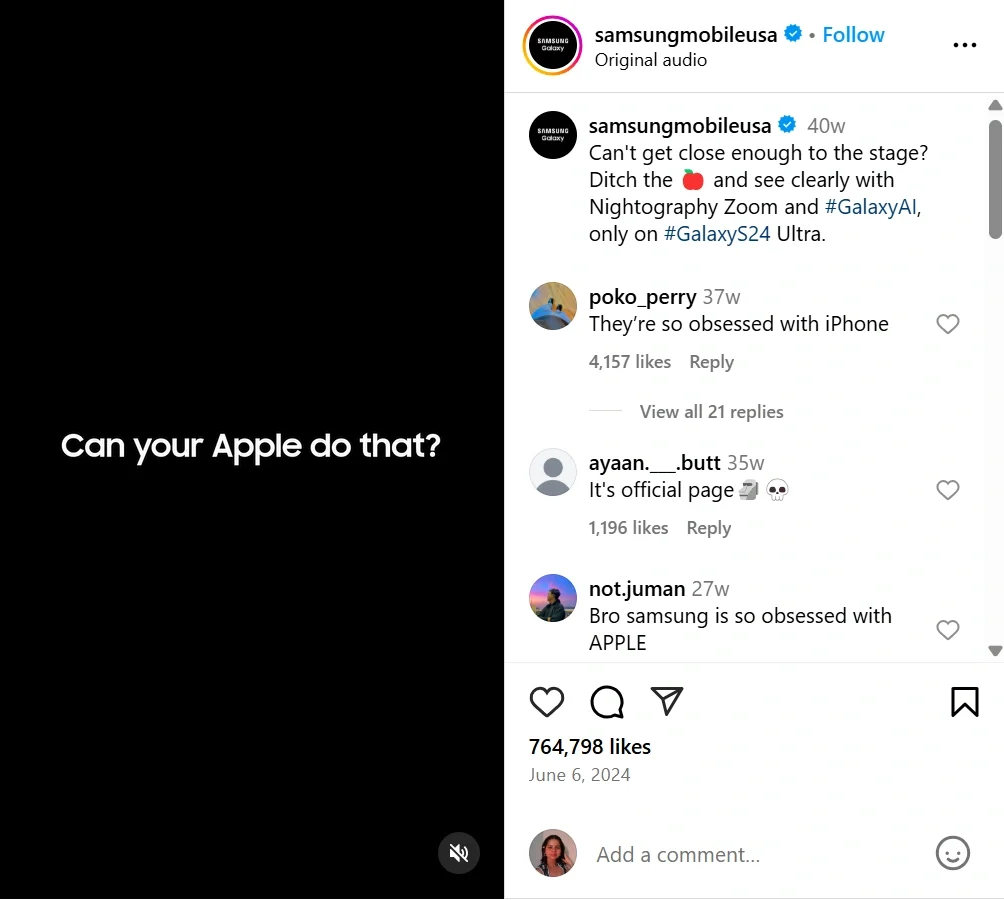Open the three-dot more options menu
The height and width of the screenshot is (900, 1004).
pos(964,45)
